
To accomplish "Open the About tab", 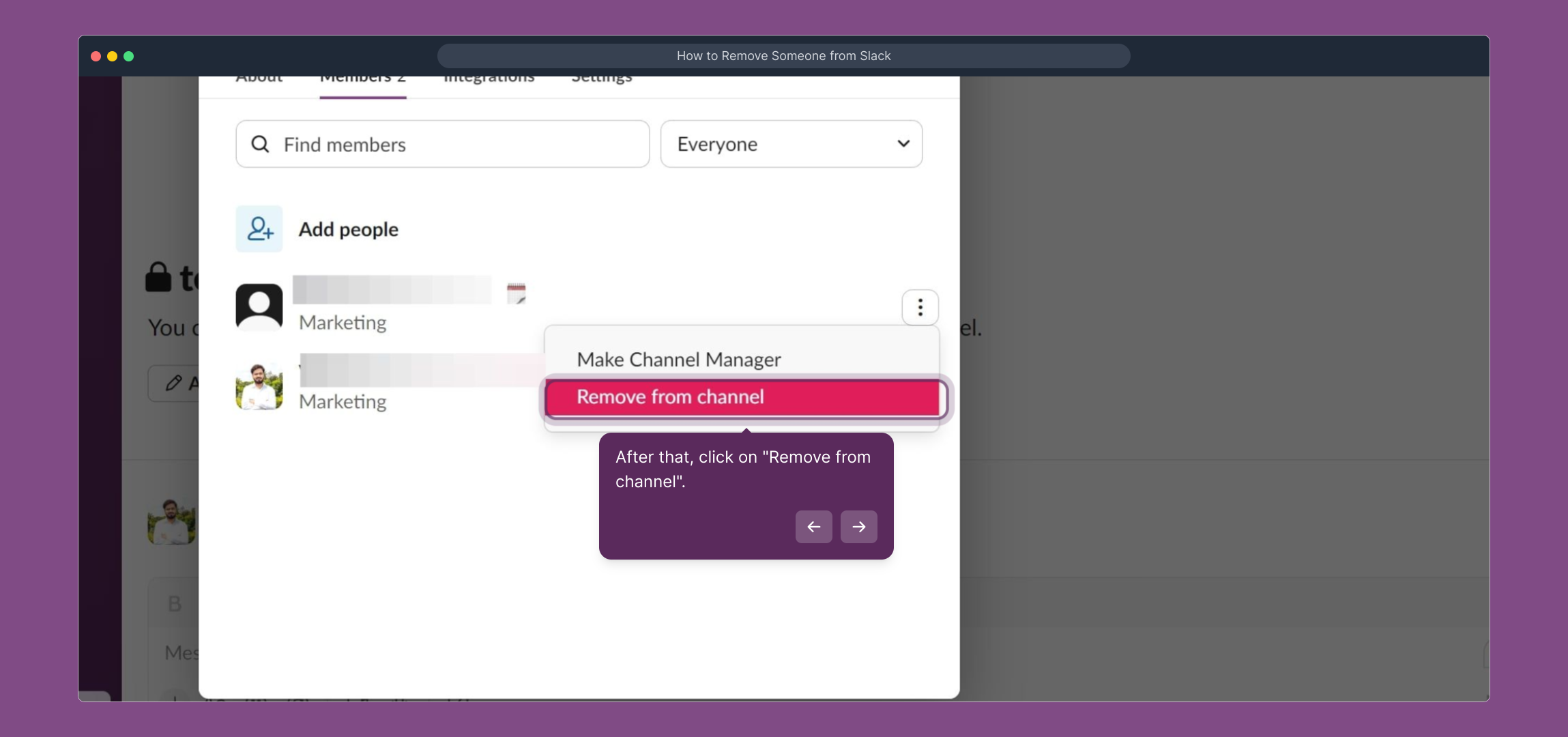I will 259,77.
